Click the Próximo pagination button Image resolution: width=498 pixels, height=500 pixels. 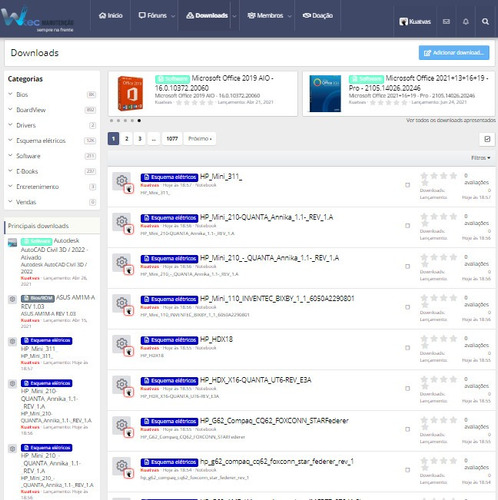click(200, 139)
